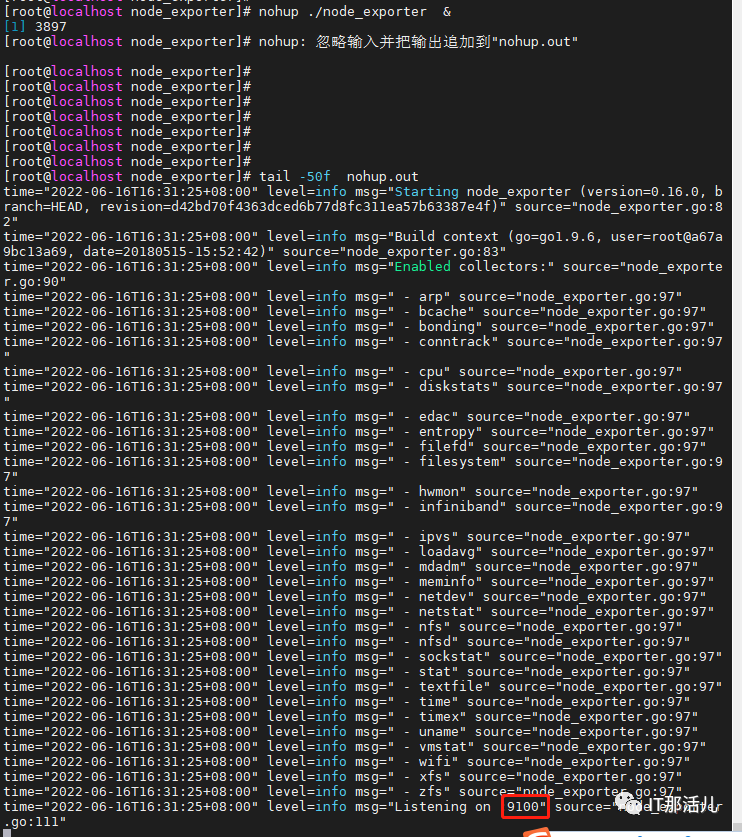Click the "cpu" collector name
This screenshot has height=837, width=742.
tap(431, 371)
